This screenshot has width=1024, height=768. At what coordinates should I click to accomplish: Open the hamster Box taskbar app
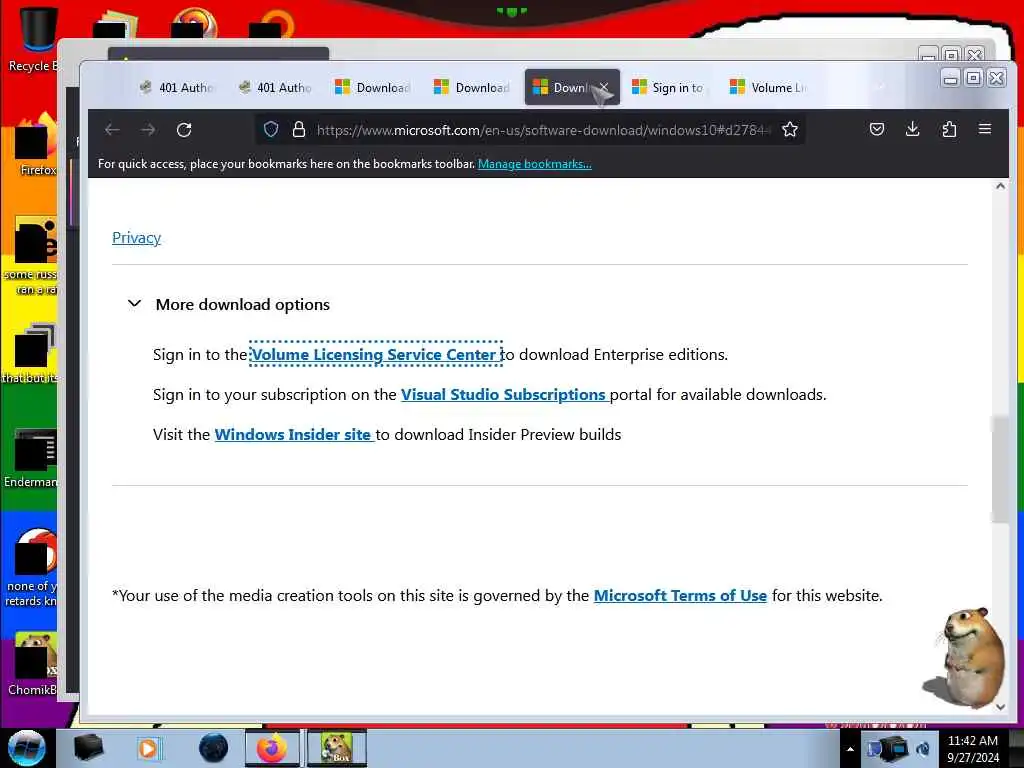click(337, 748)
